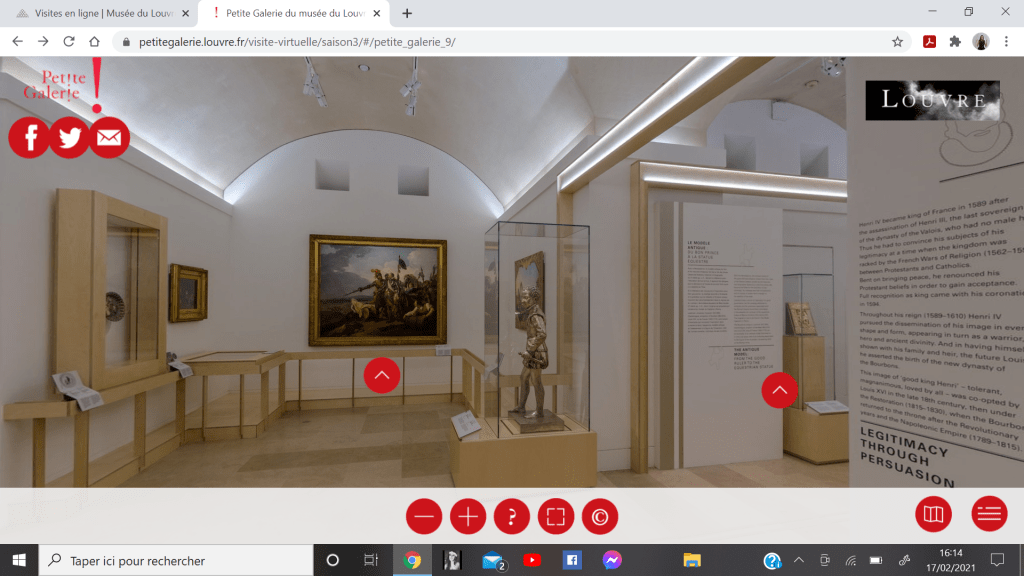1024x576 pixels.
Task: Open the Petite Galerie logo link
Action: point(60,86)
